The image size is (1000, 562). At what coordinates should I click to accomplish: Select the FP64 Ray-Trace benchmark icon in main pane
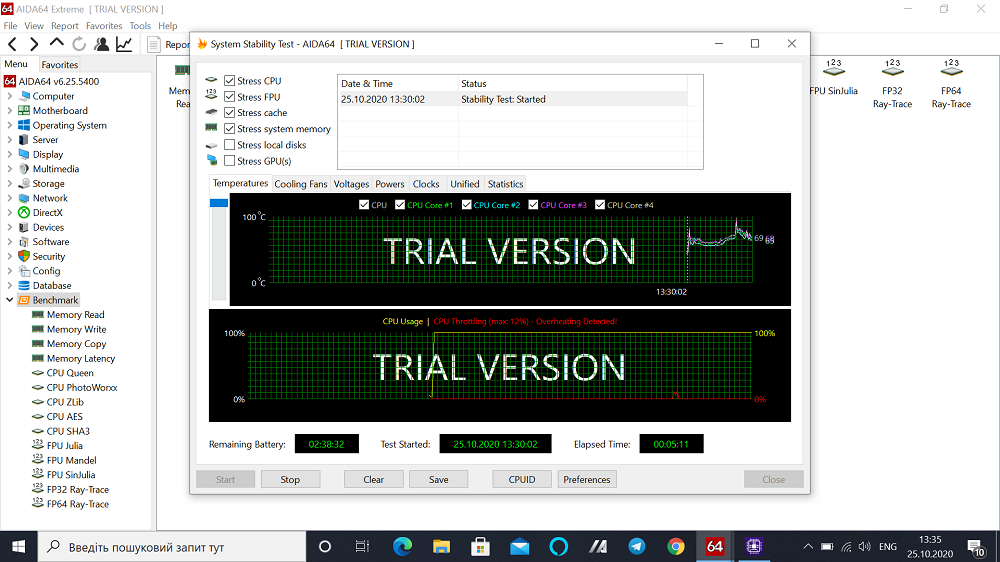pyautogui.click(x=951, y=84)
